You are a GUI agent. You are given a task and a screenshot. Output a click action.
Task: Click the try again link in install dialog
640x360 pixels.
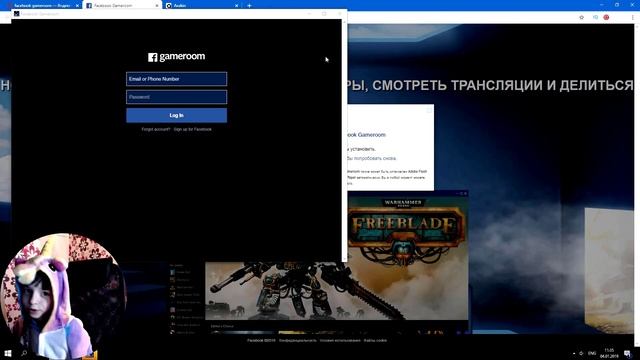pyautogui.click(x=371, y=158)
